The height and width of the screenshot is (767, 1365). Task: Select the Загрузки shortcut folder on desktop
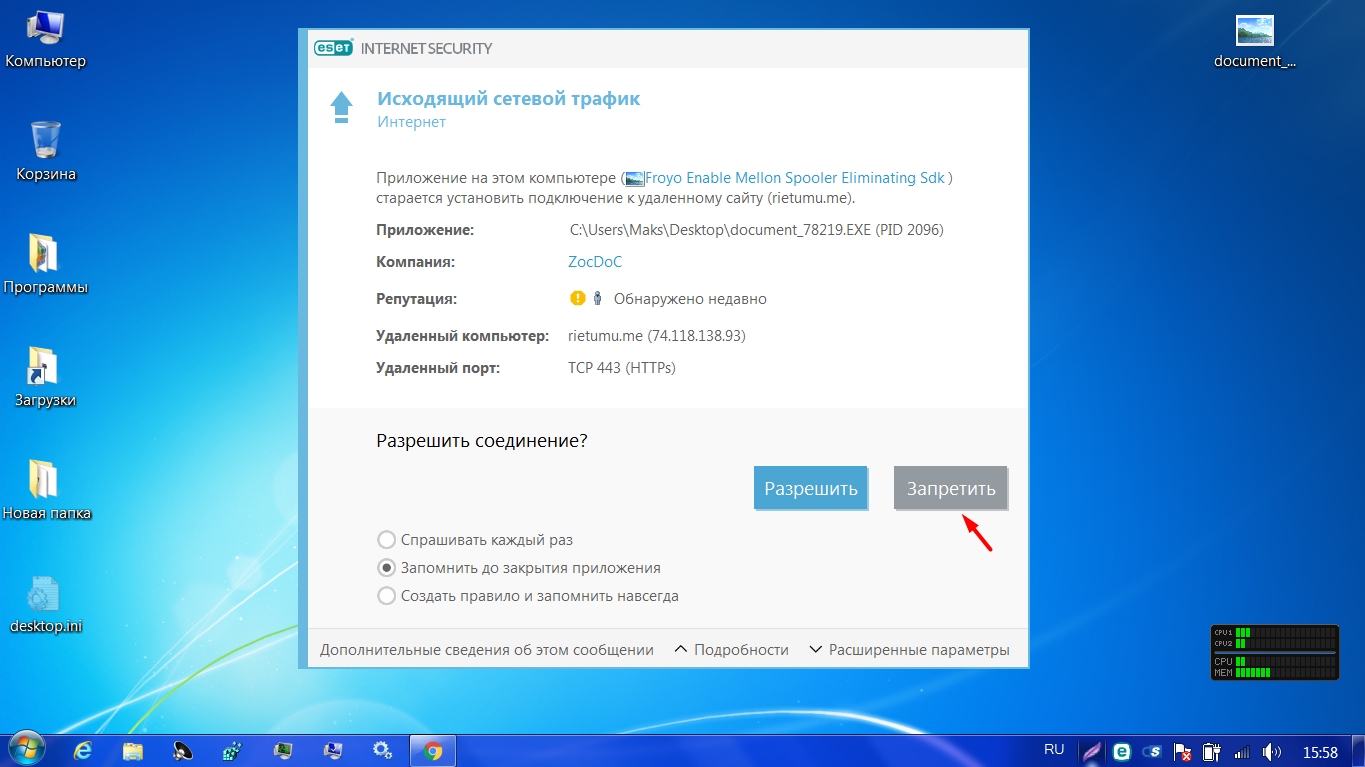coord(46,378)
